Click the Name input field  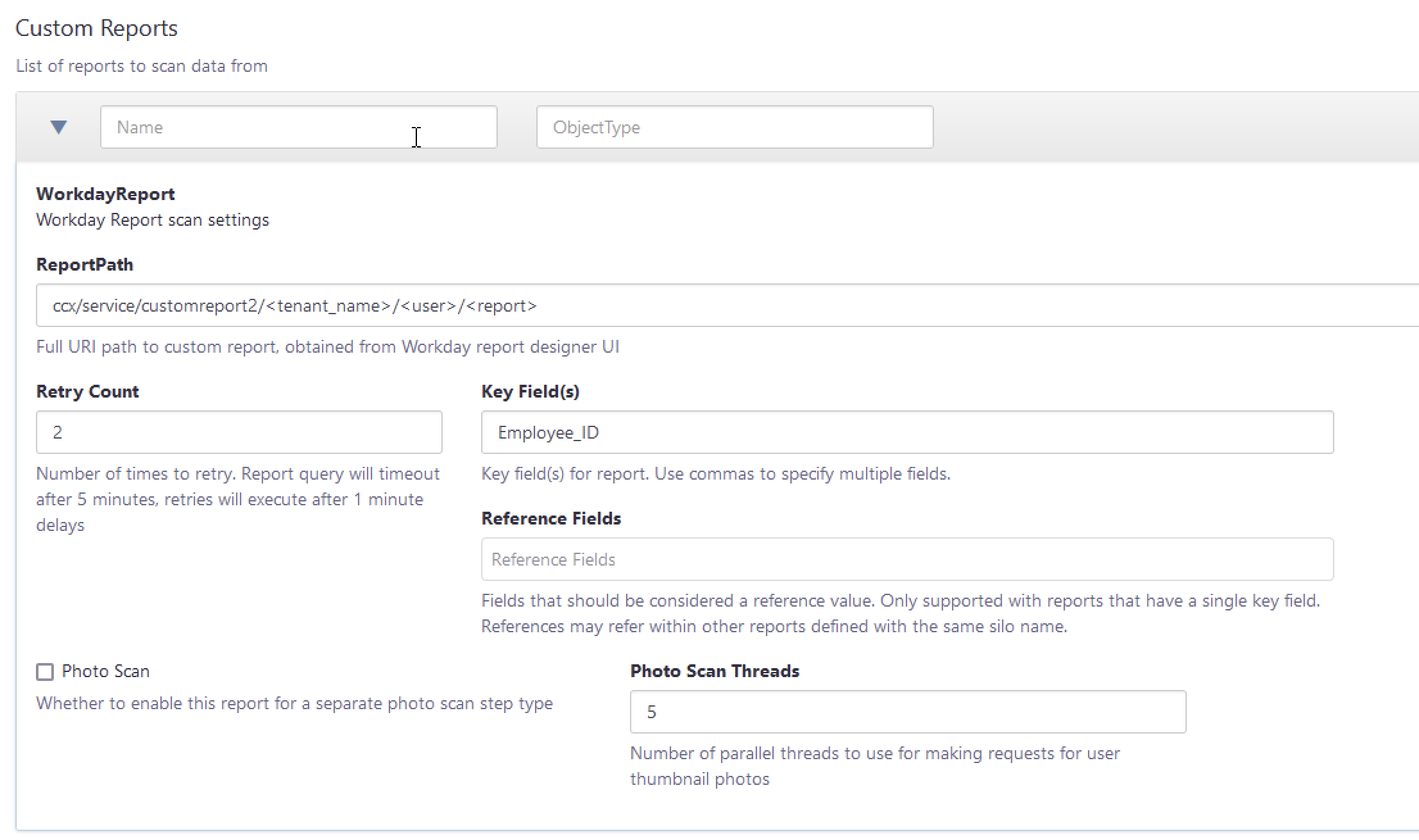click(x=298, y=127)
